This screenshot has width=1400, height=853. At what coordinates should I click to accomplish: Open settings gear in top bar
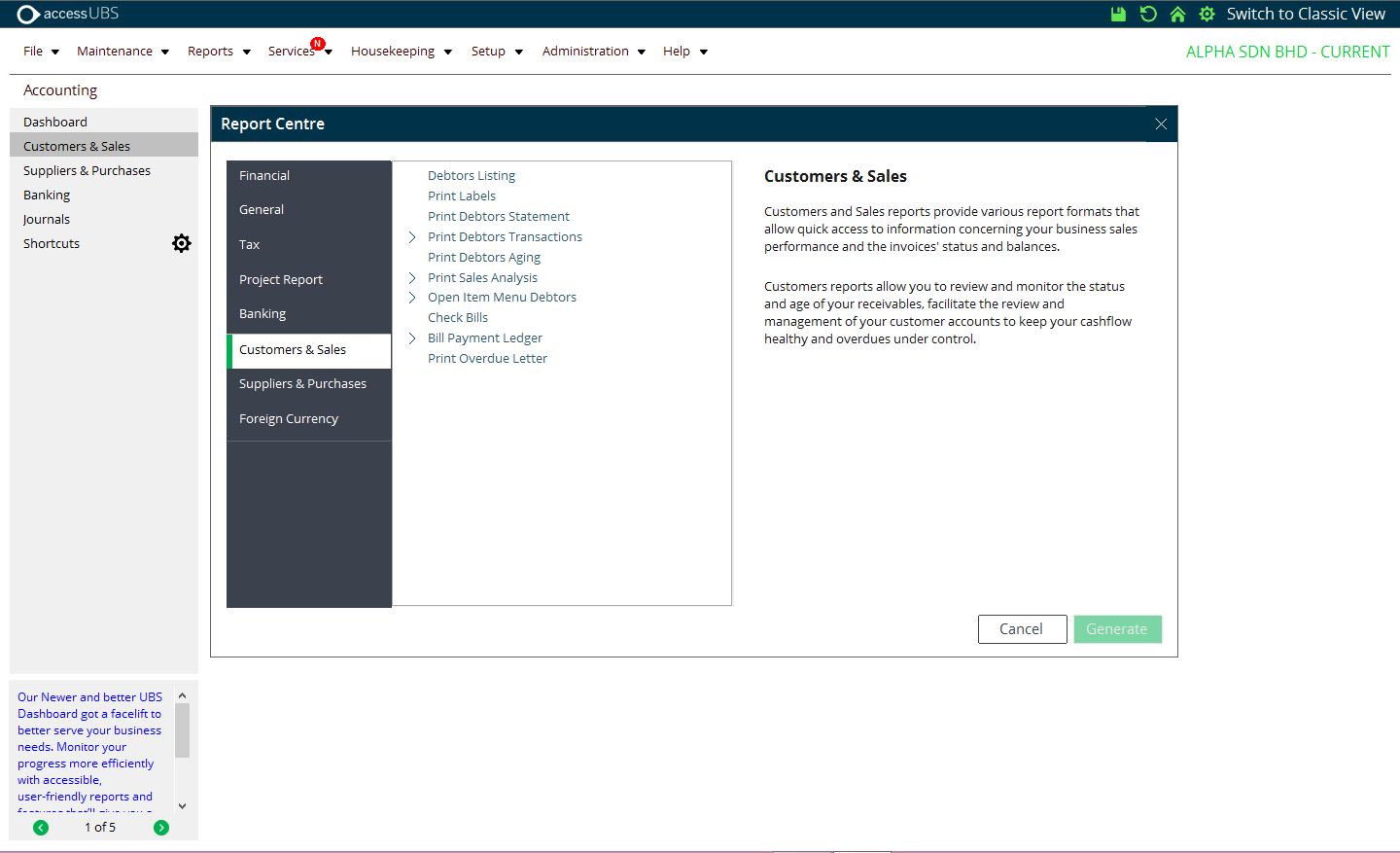click(1207, 14)
